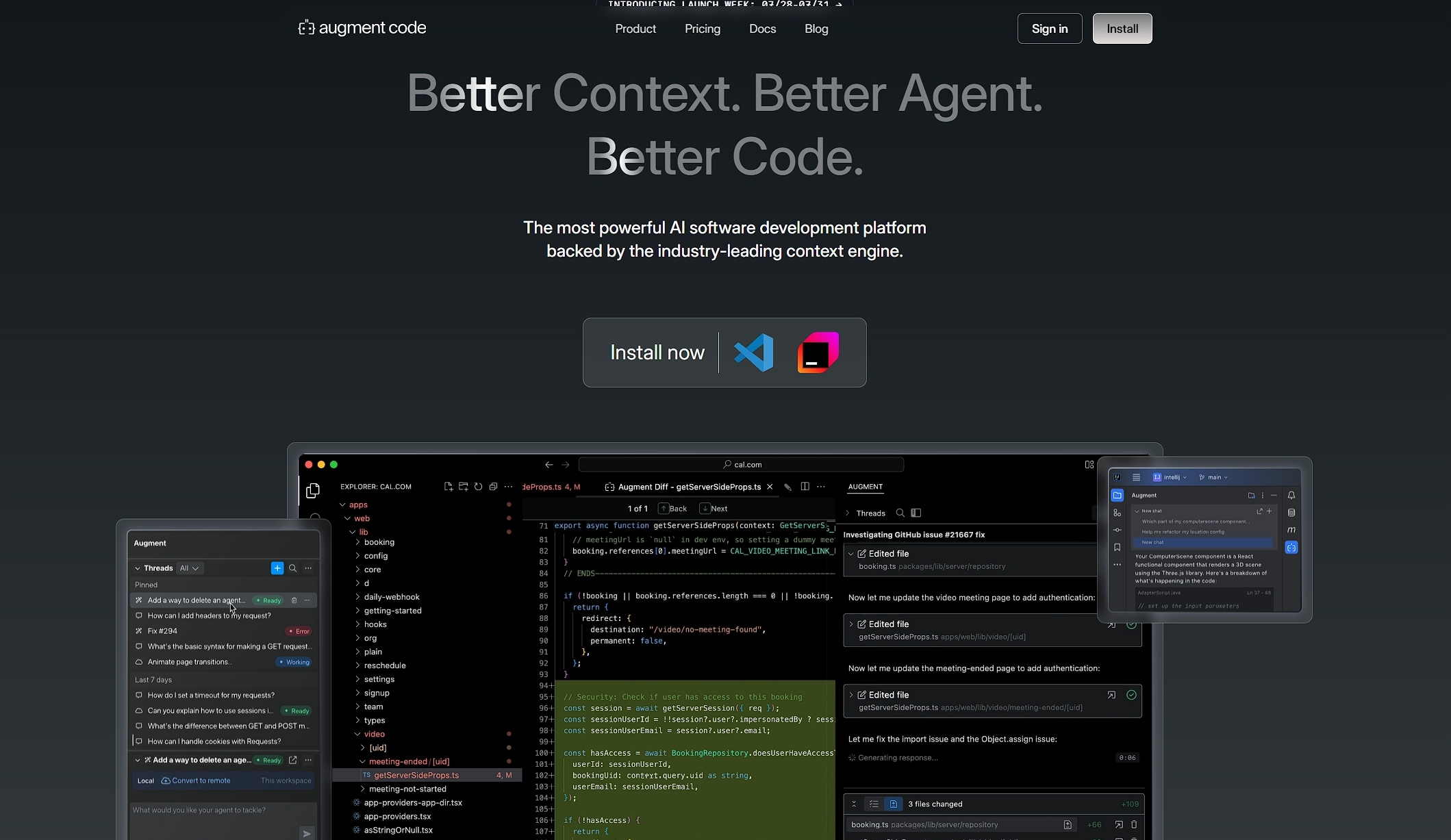Click split editor icon in tab bar
The image size is (1451, 840).
(805, 487)
